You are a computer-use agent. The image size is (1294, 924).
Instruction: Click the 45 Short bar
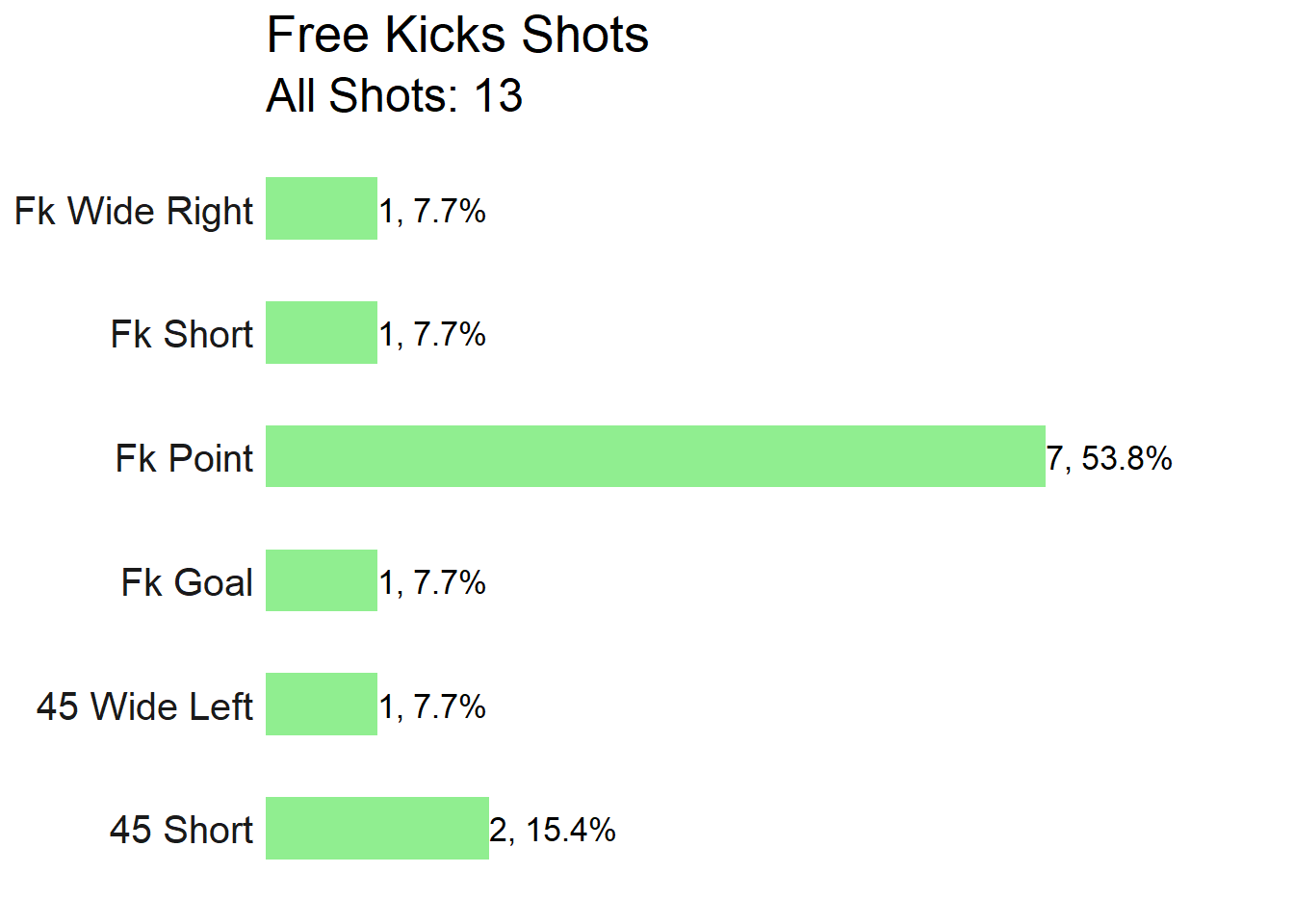(x=377, y=828)
